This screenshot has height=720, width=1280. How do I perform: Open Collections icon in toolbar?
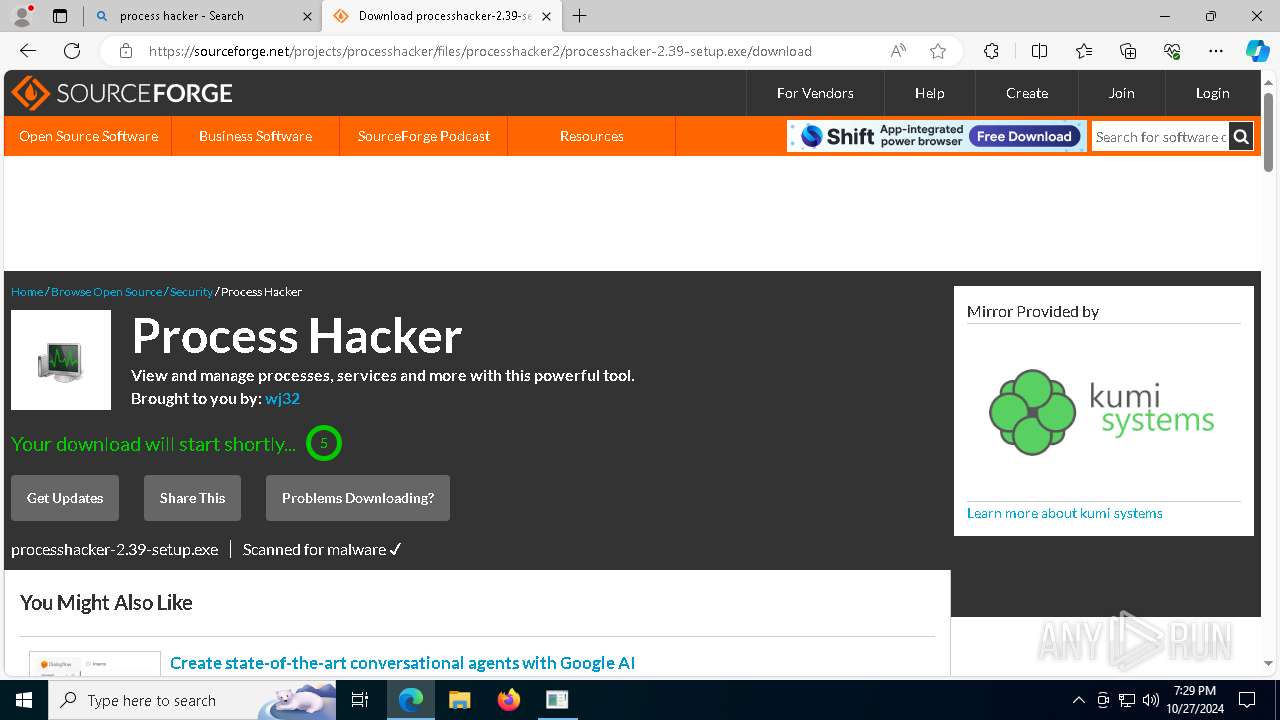point(1128,51)
